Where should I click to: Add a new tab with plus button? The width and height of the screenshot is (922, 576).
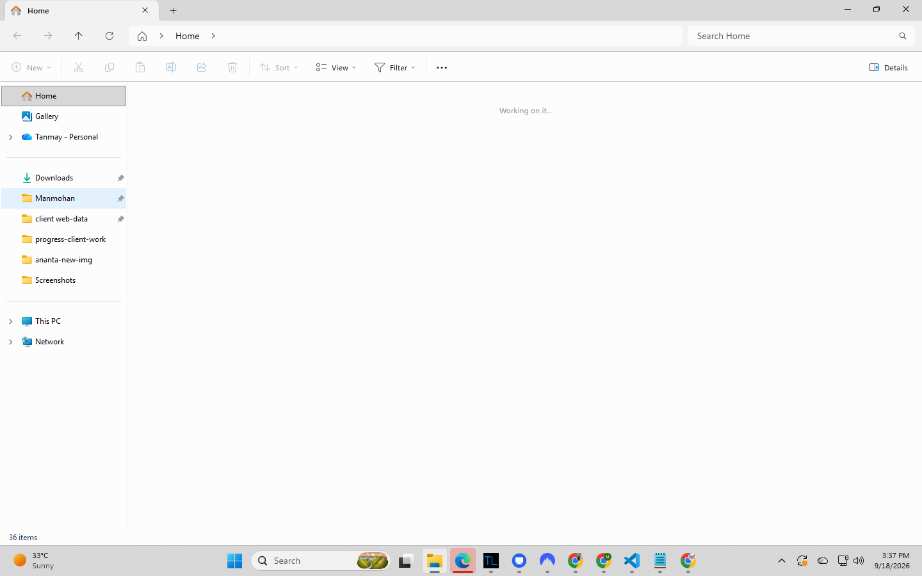173,11
